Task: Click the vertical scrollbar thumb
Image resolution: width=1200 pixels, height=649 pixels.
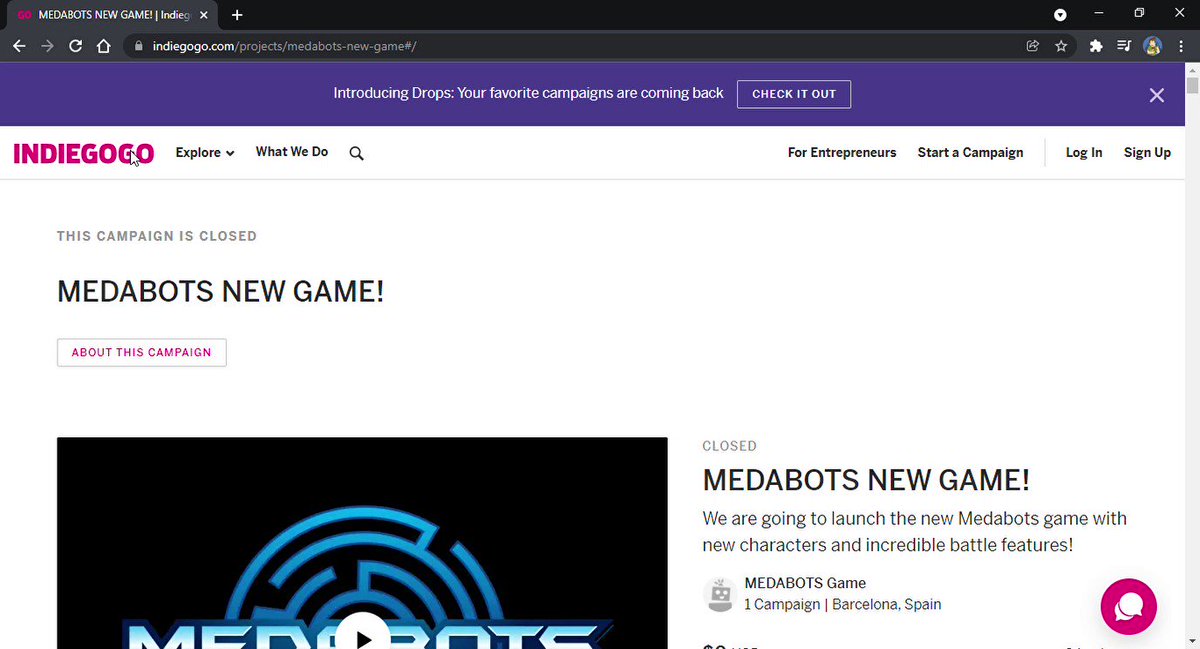Action: (1192, 85)
